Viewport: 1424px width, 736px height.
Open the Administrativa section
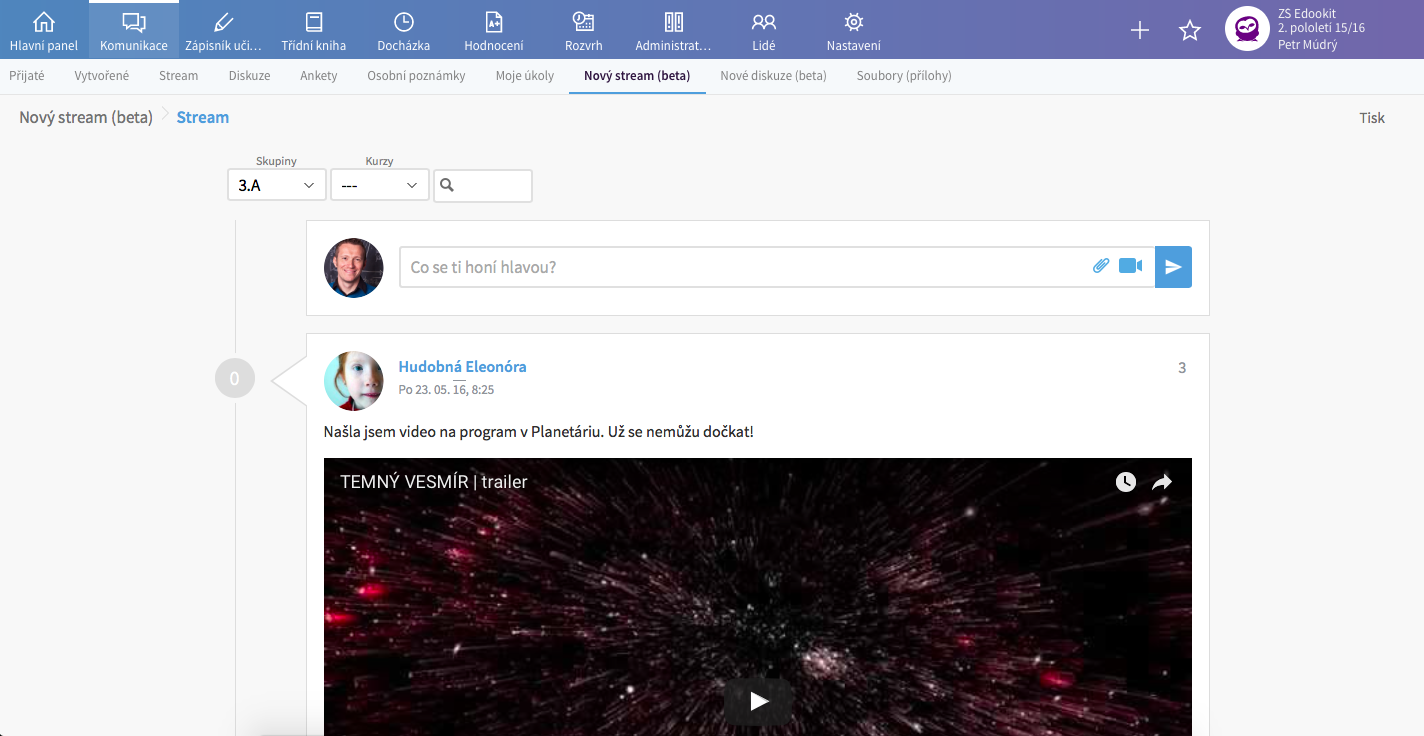click(674, 30)
